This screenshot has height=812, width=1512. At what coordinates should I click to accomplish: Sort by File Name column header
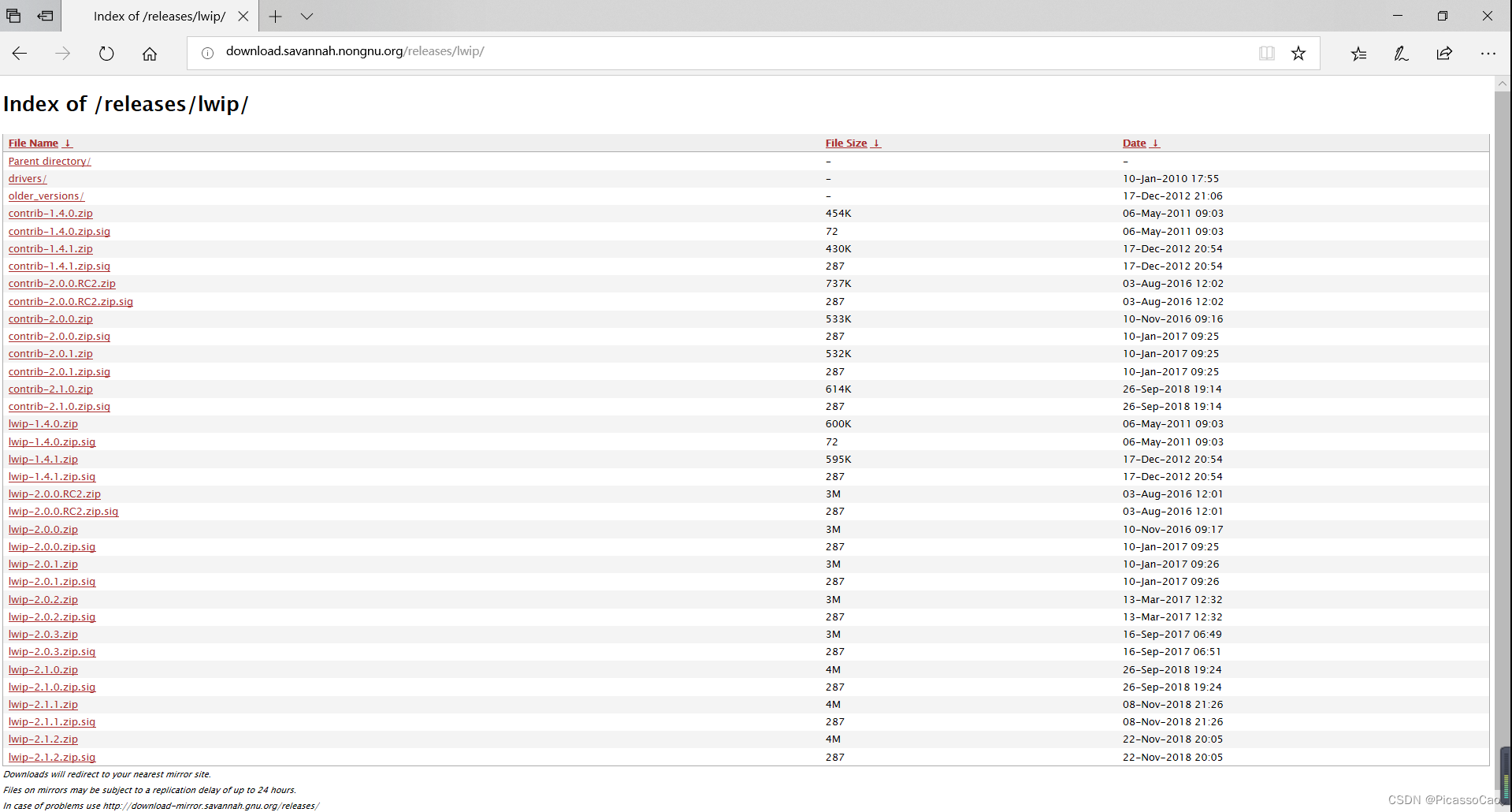pos(33,143)
